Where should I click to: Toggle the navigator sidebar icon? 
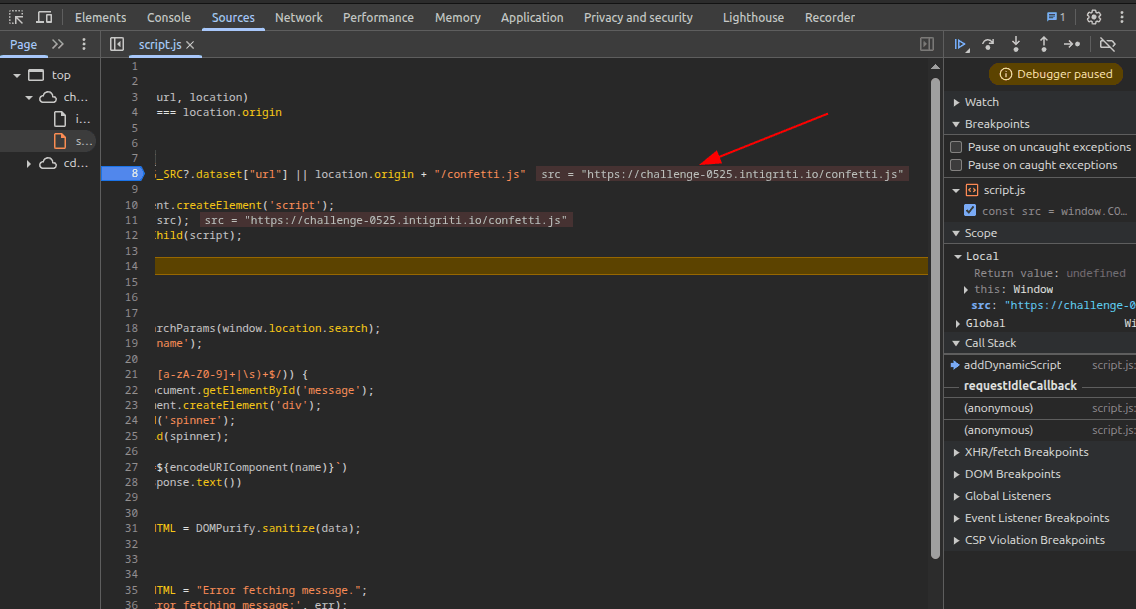pos(117,44)
